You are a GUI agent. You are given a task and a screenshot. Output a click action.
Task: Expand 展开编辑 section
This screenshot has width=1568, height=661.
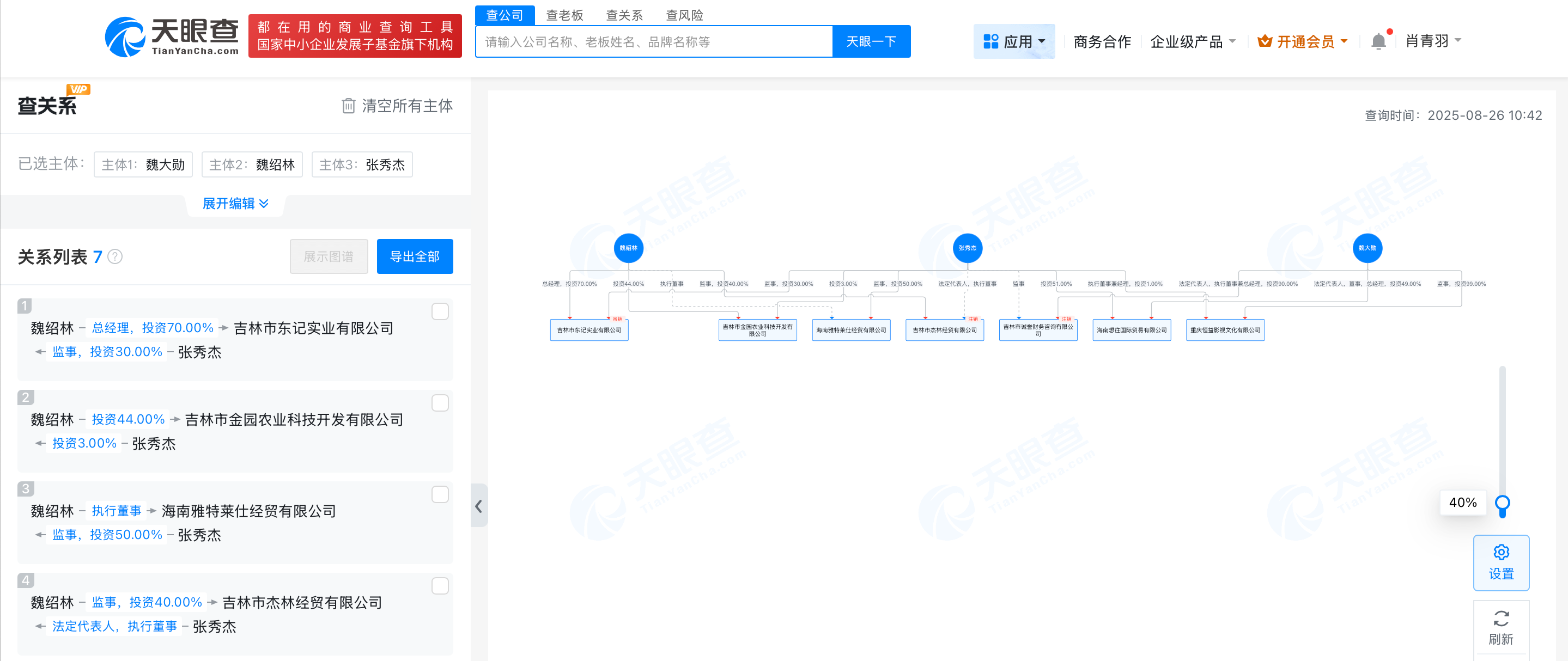(234, 203)
